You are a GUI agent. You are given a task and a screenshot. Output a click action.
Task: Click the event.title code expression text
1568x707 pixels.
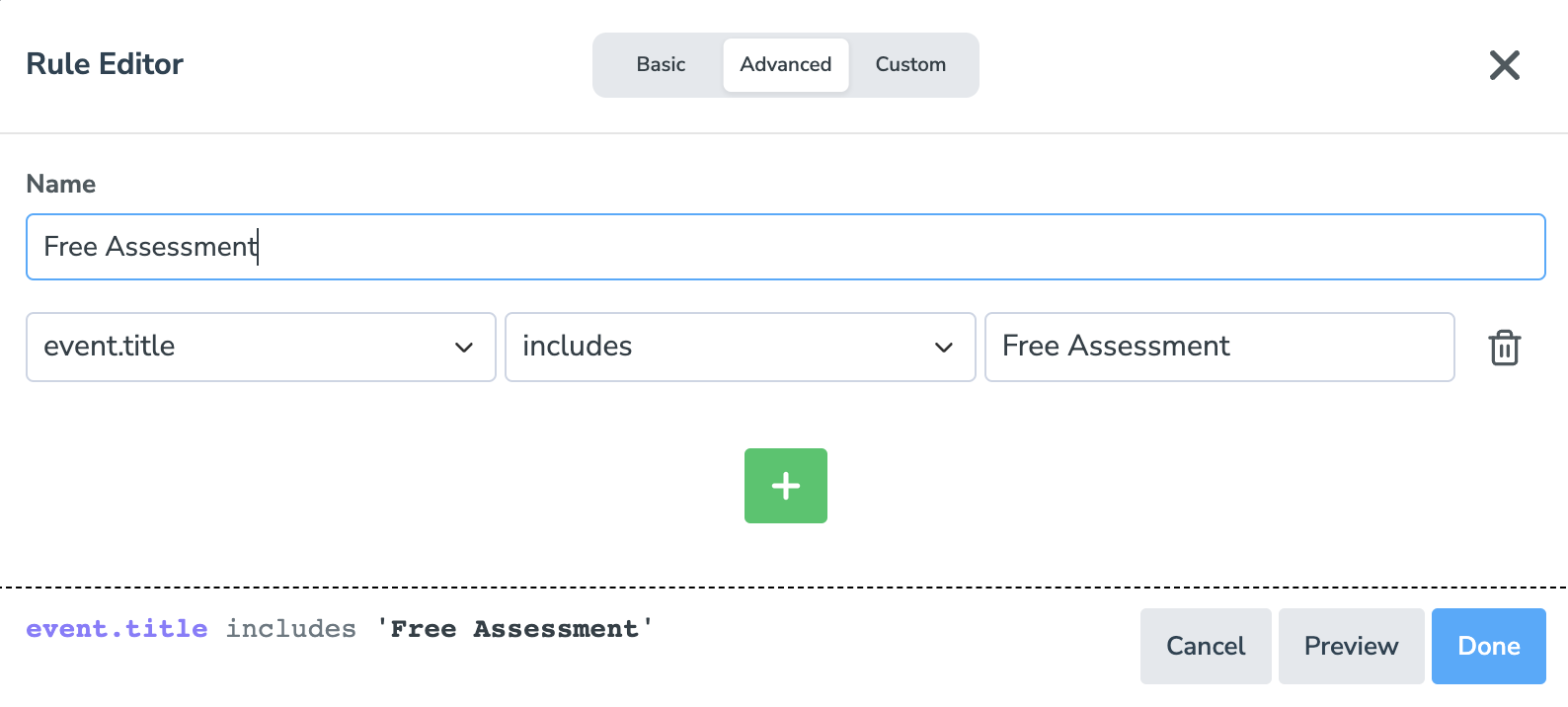pos(117,629)
